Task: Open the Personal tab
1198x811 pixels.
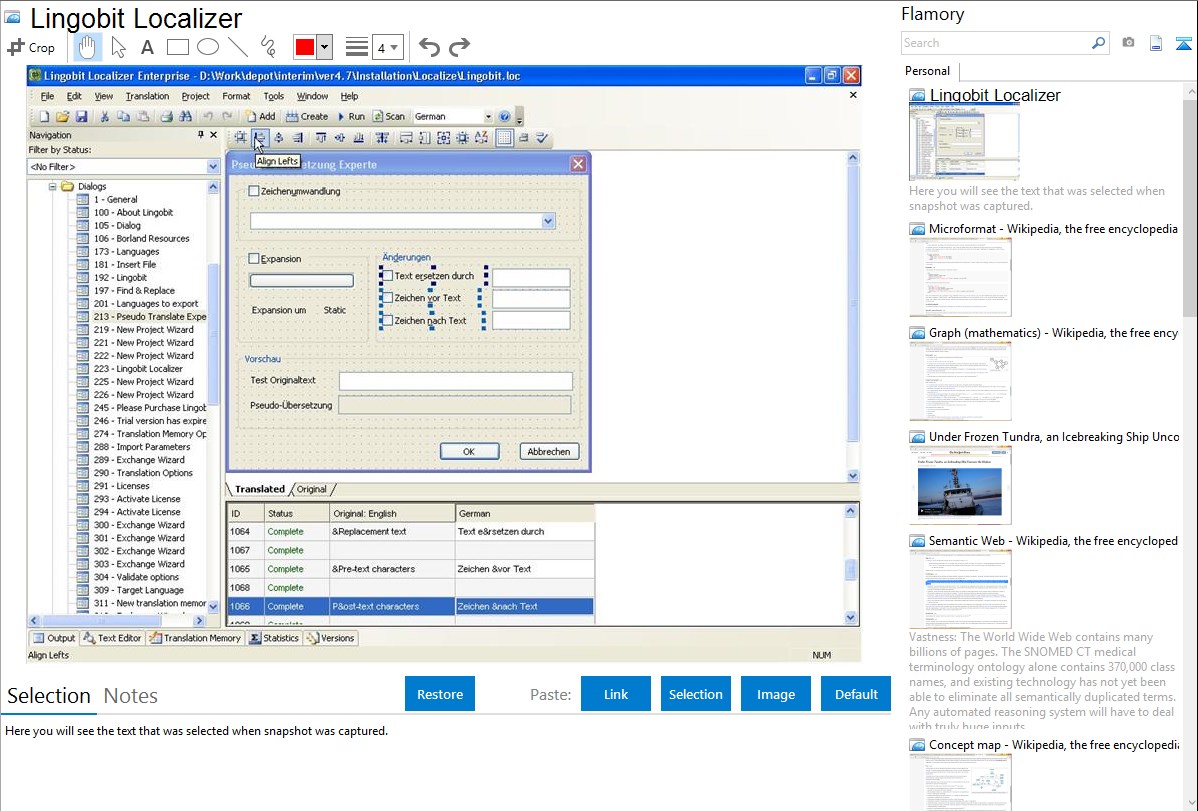Action: point(927,71)
